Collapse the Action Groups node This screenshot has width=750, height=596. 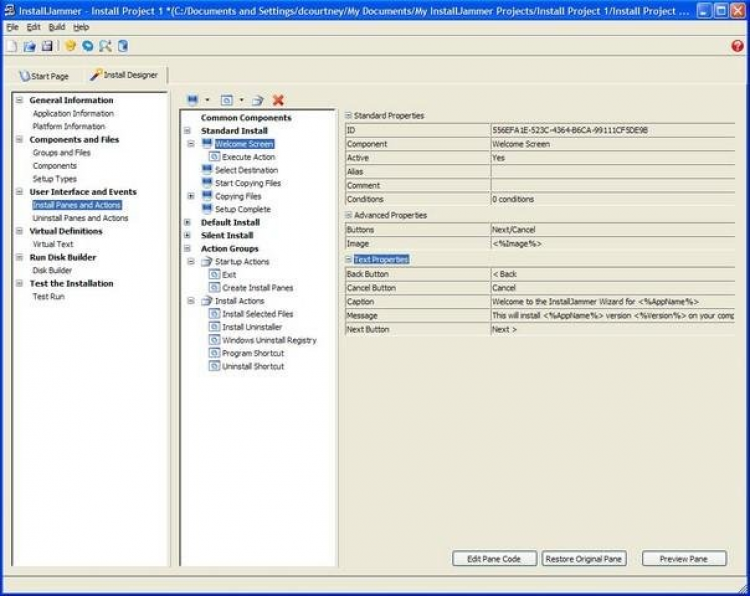coord(188,248)
